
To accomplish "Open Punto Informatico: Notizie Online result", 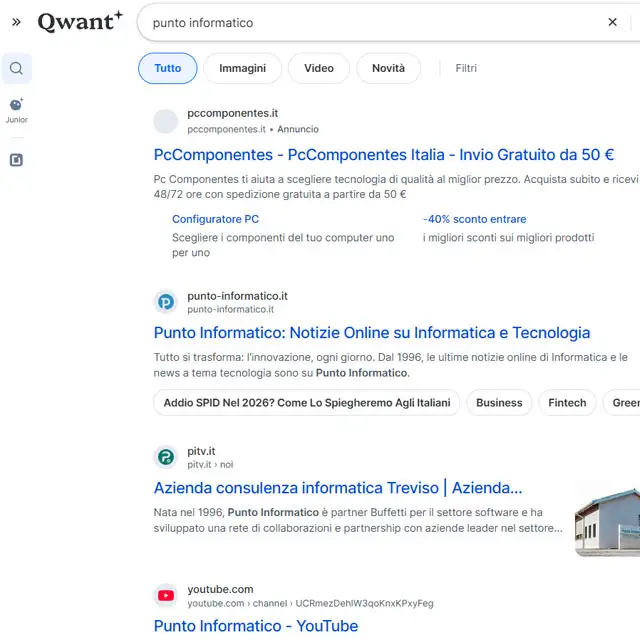I will 372,333.
